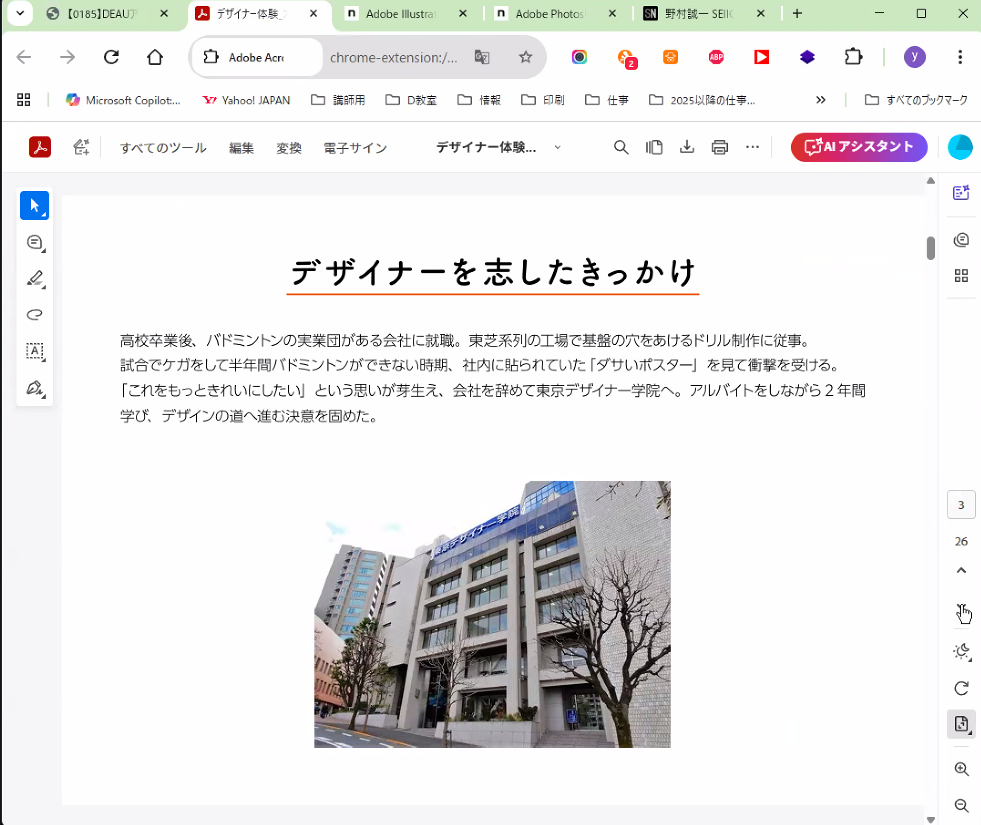The width and height of the screenshot is (981, 825).
Task: Click the page number 3 field
Action: pos(961,505)
